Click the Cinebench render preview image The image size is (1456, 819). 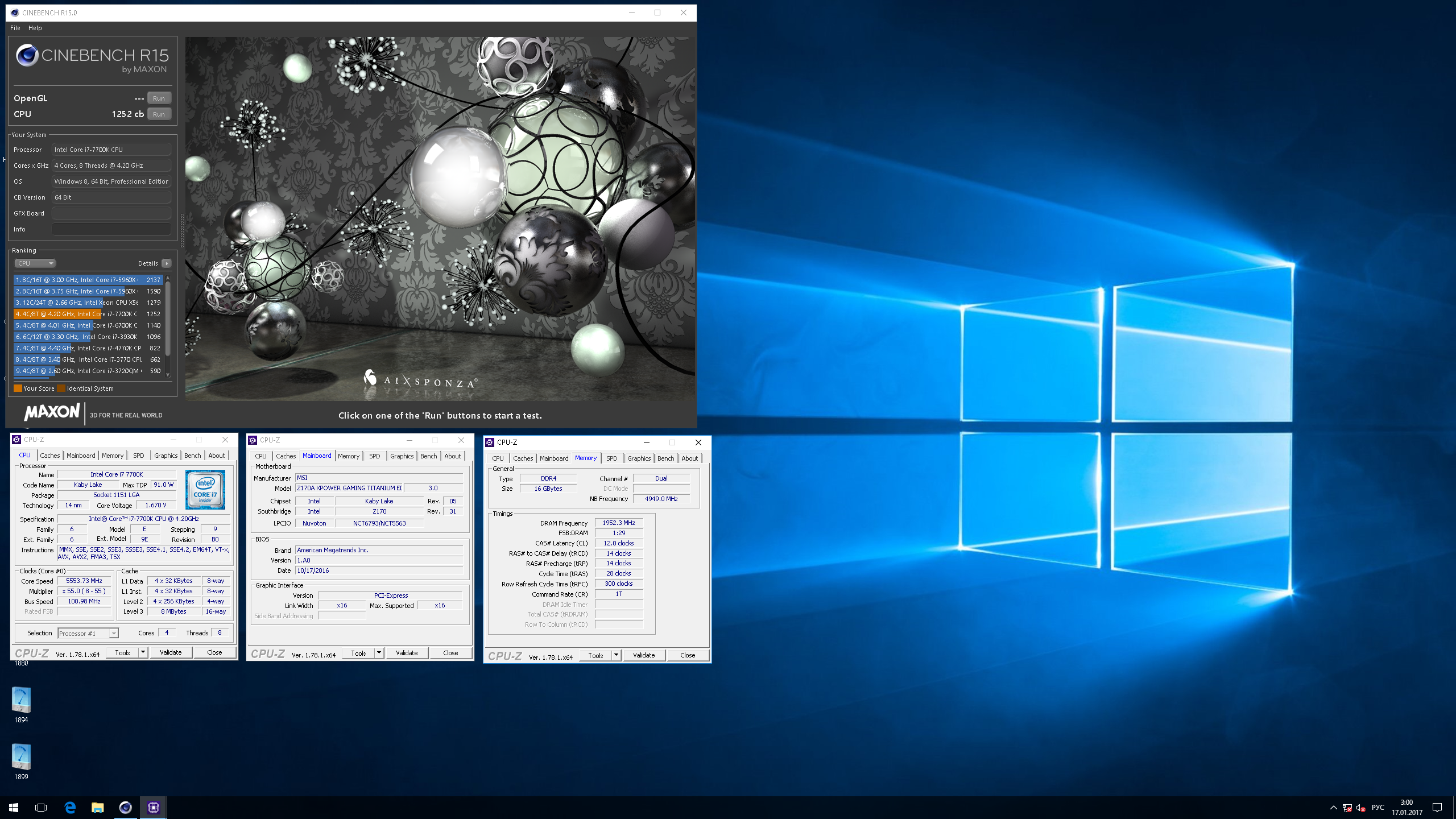(x=440, y=219)
